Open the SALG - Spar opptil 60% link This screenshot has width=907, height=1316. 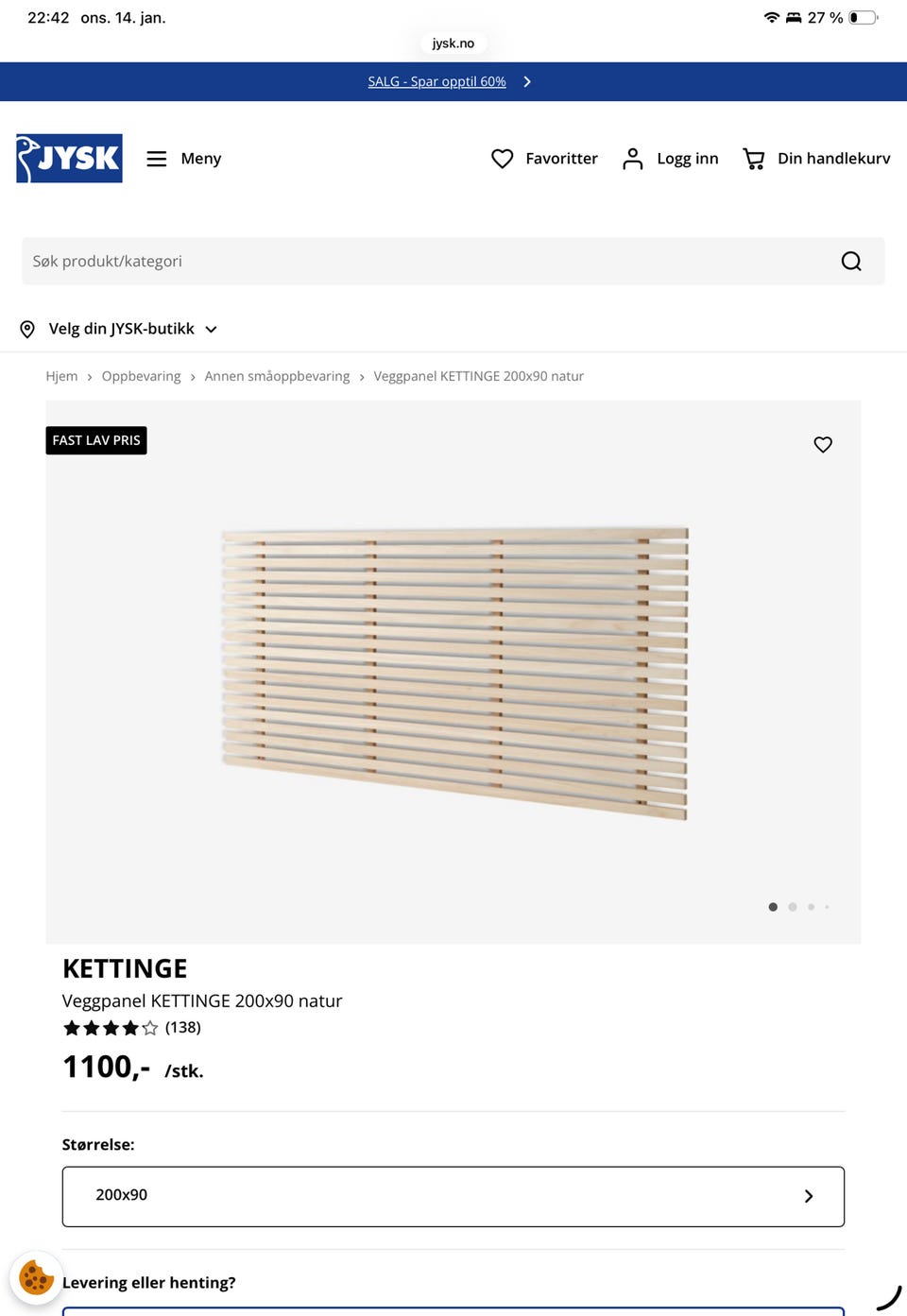pos(436,82)
